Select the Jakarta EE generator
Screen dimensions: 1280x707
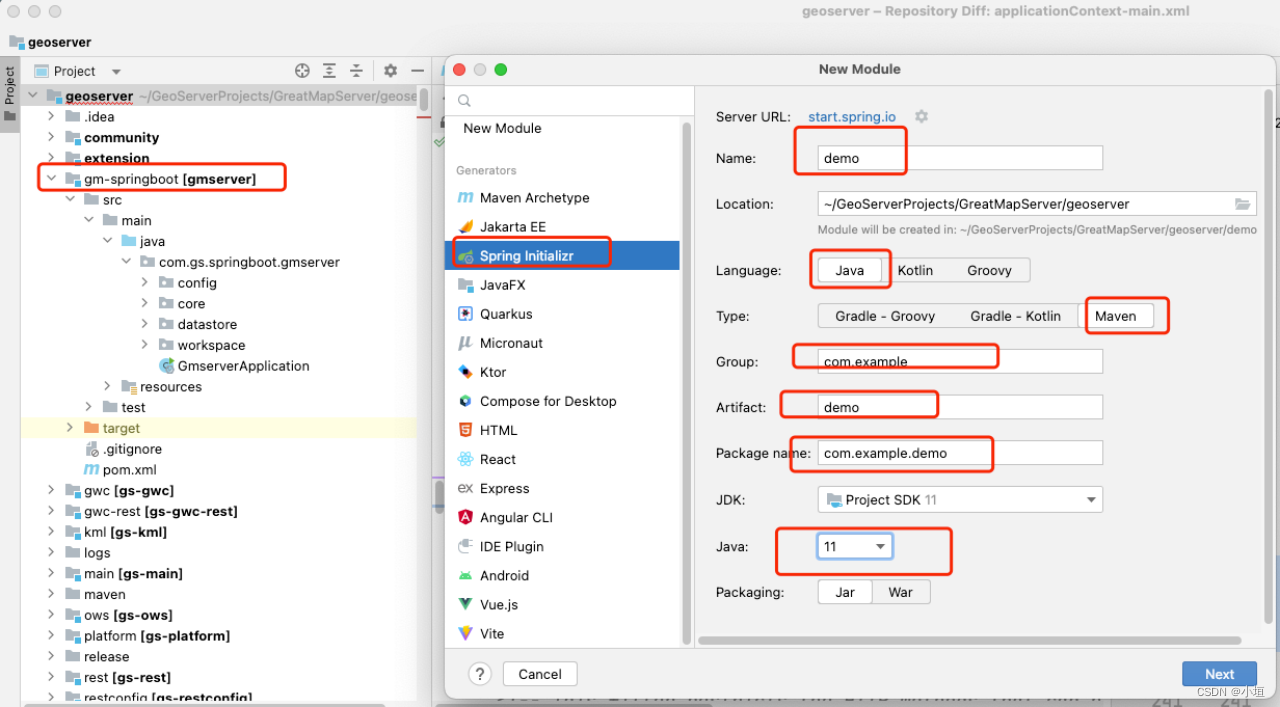pyautogui.click(x=562, y=227)
